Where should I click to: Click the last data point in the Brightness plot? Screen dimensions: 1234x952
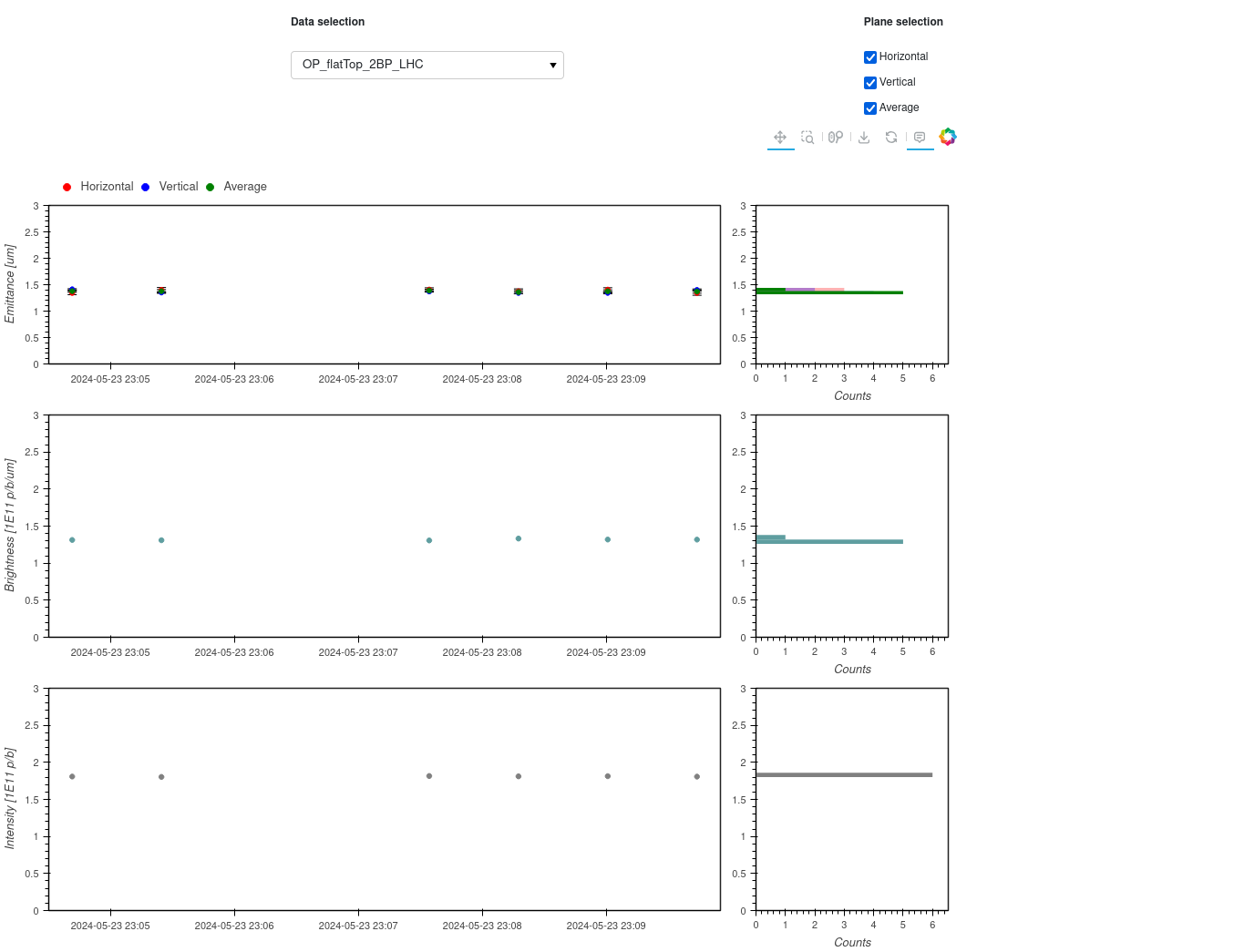tap(697, 539)
